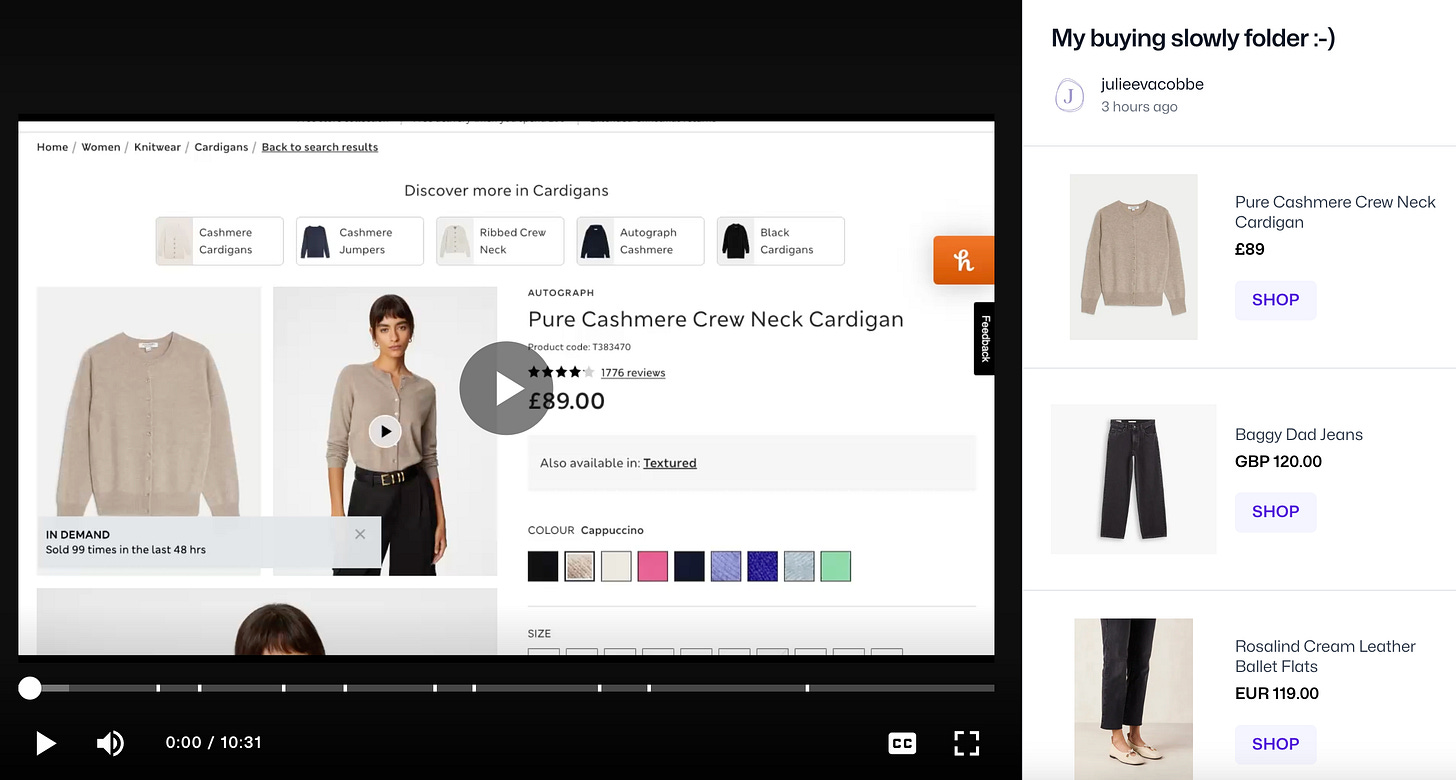Image resolution: width=1456 pixels, height=780 pixels.
Task: Select the navy colour swatch
Action: click(x=689, y=566)
